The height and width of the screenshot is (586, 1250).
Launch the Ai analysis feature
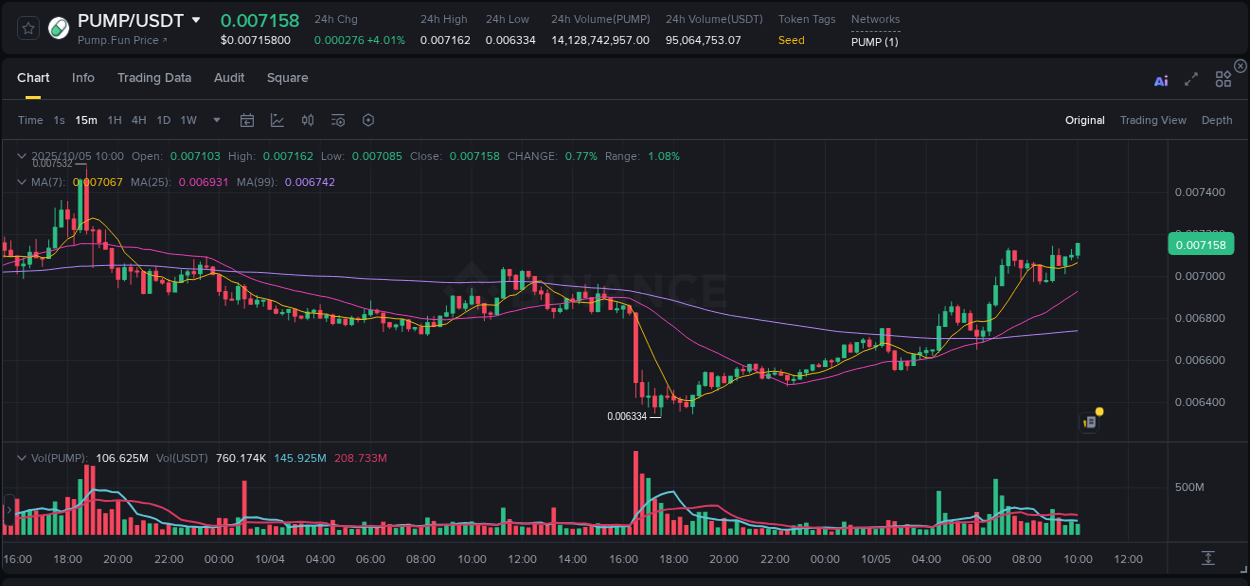pyautogui.click(x=1161, y=80)
